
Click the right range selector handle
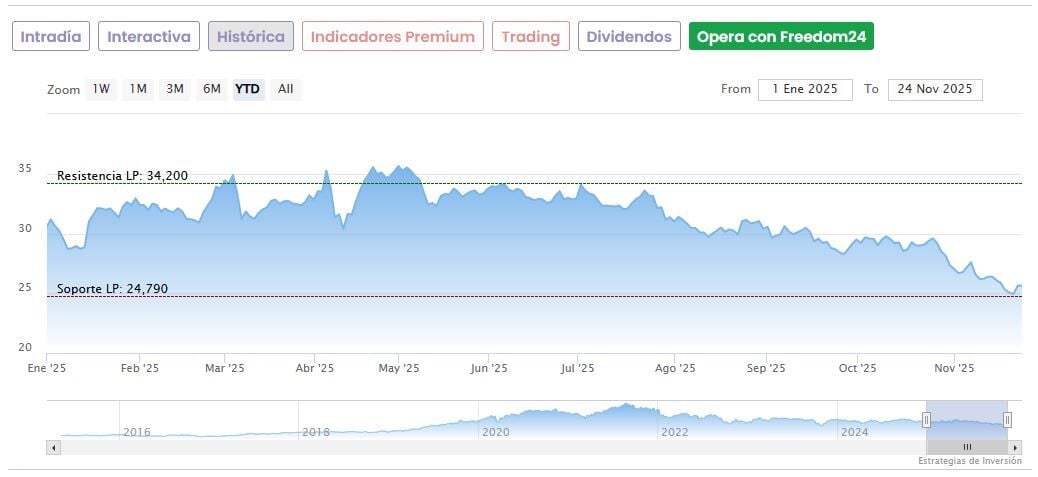tap(1007, 420)
